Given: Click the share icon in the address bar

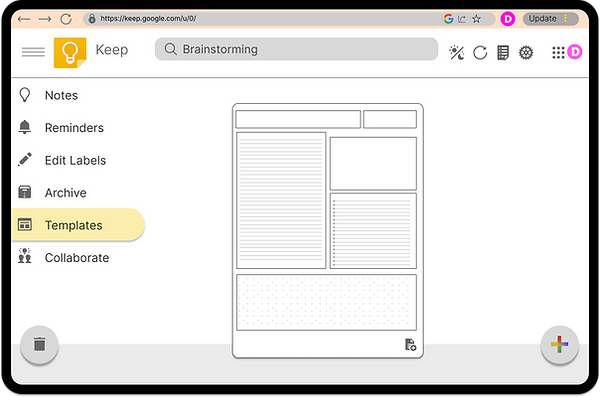Looking at the screenshot, I should 462,19.
